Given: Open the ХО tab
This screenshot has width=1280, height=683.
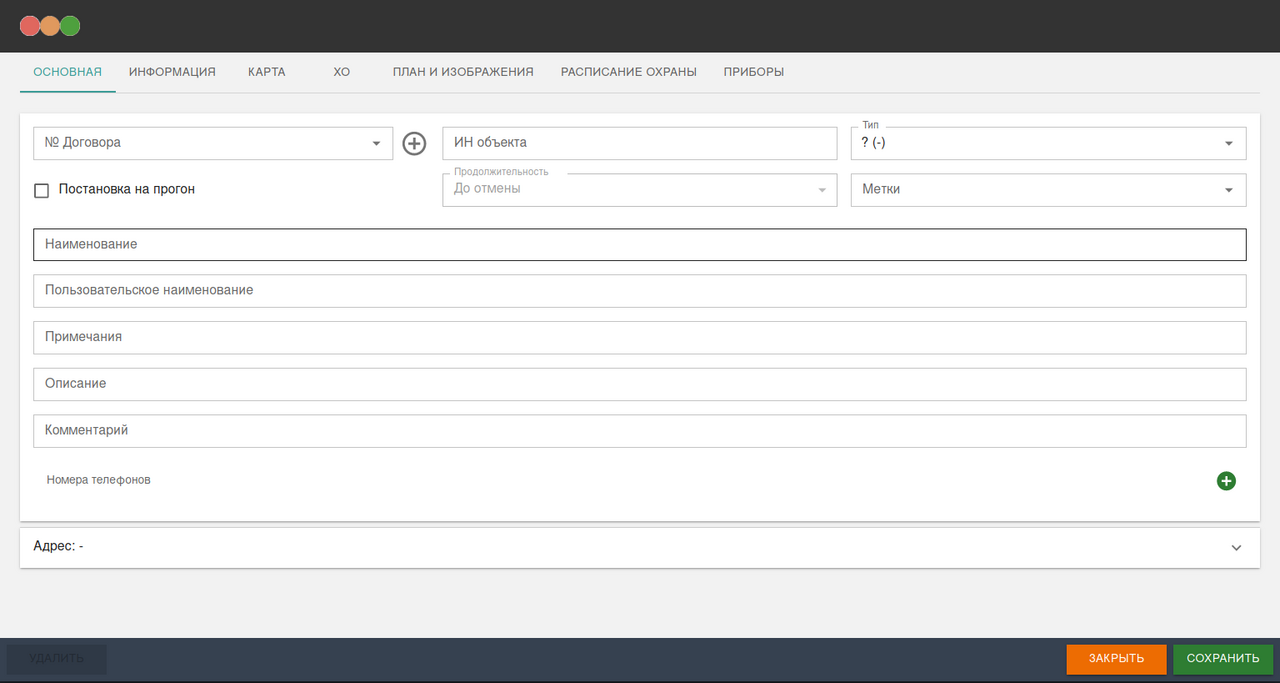Looking at the screenshot, I should pyautogui.click(x=341, y=72).
